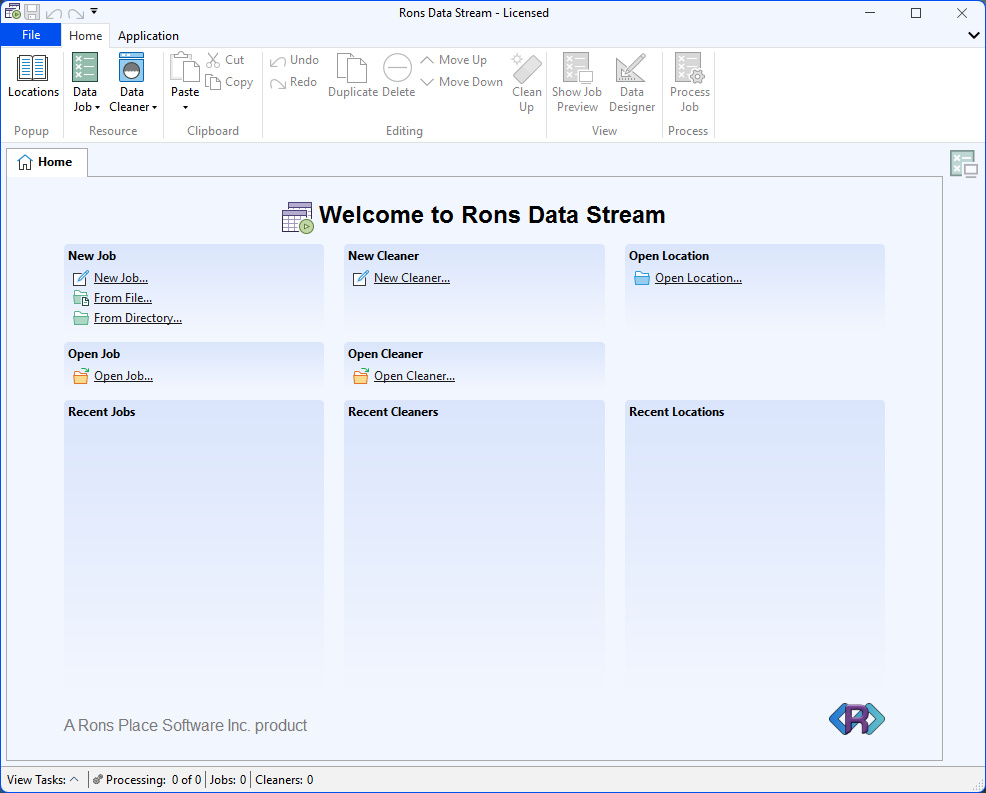Click the Data Cleaner ribbon icon
This screenshot has height=793, width=986.
pos(131,69)
